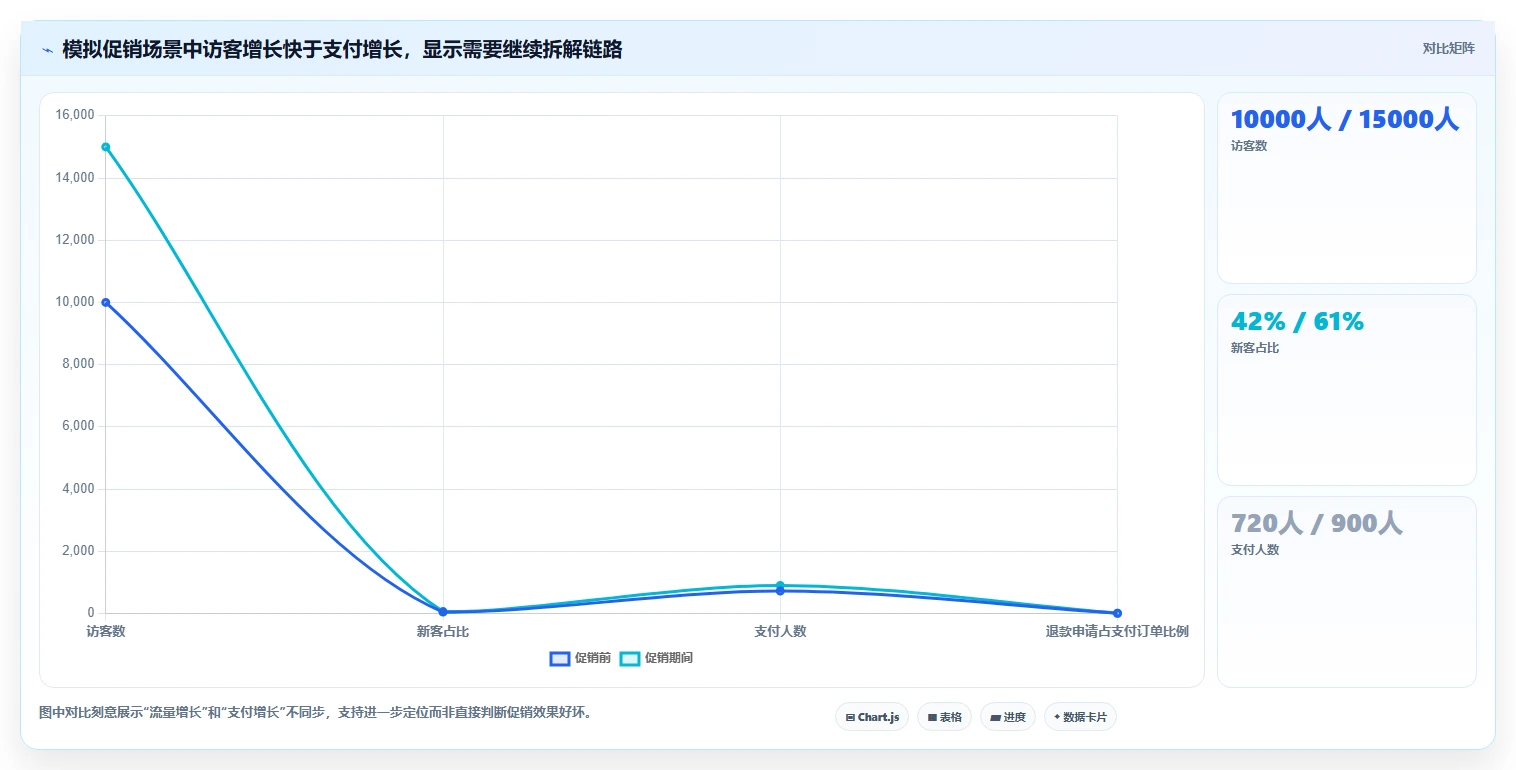Image resolution: width=1516 pixels, height=770 pixels.
Task: Click the 访客数 caption in first card
Action: point(1249,146)
